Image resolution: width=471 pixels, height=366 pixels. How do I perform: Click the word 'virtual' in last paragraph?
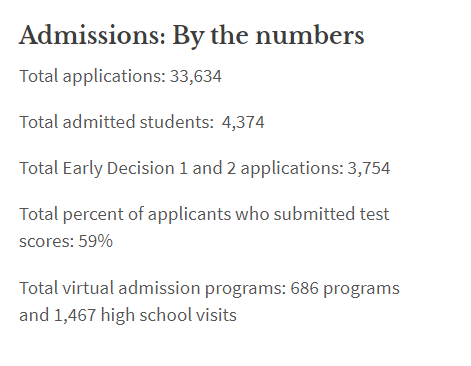click(88, 288)
